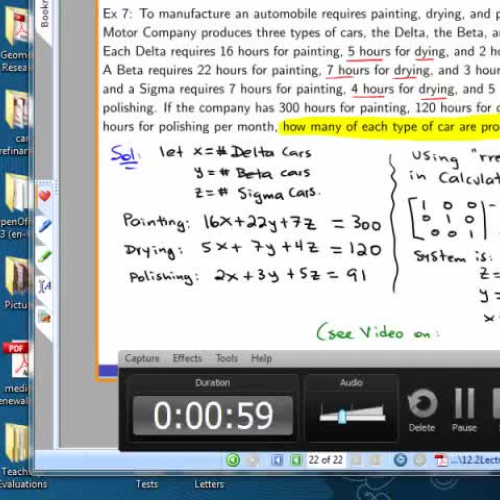Open the Capture menu in the recorder

click(142, 358)
